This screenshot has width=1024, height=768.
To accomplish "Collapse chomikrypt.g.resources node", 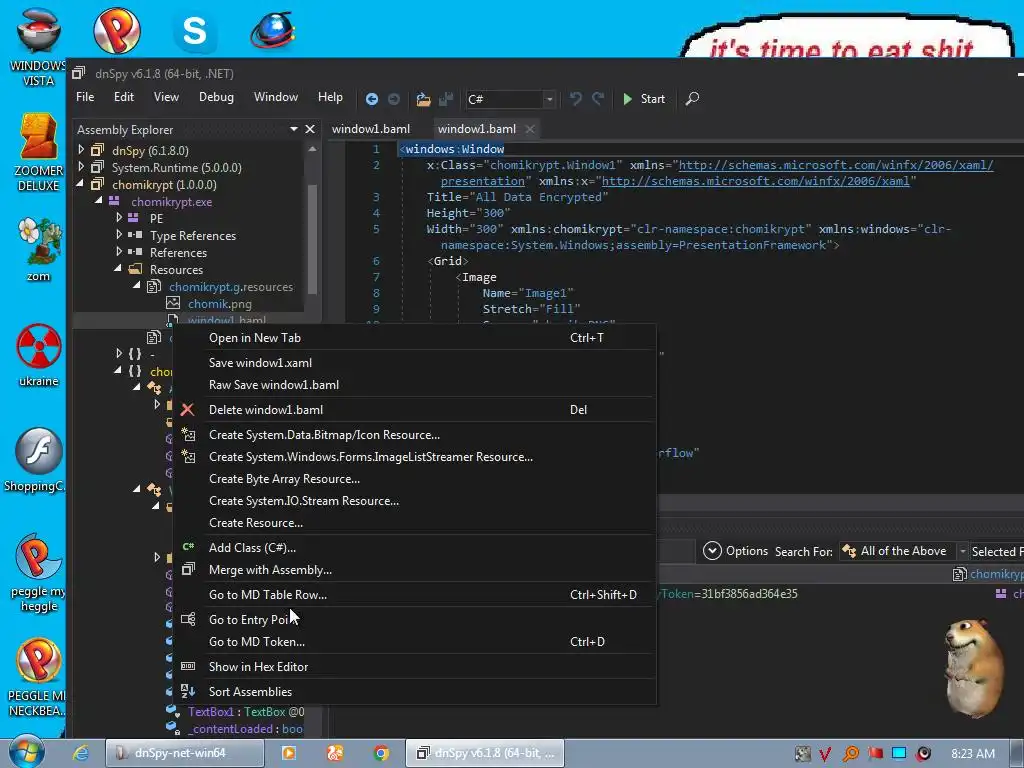I will tap(137, 285).
